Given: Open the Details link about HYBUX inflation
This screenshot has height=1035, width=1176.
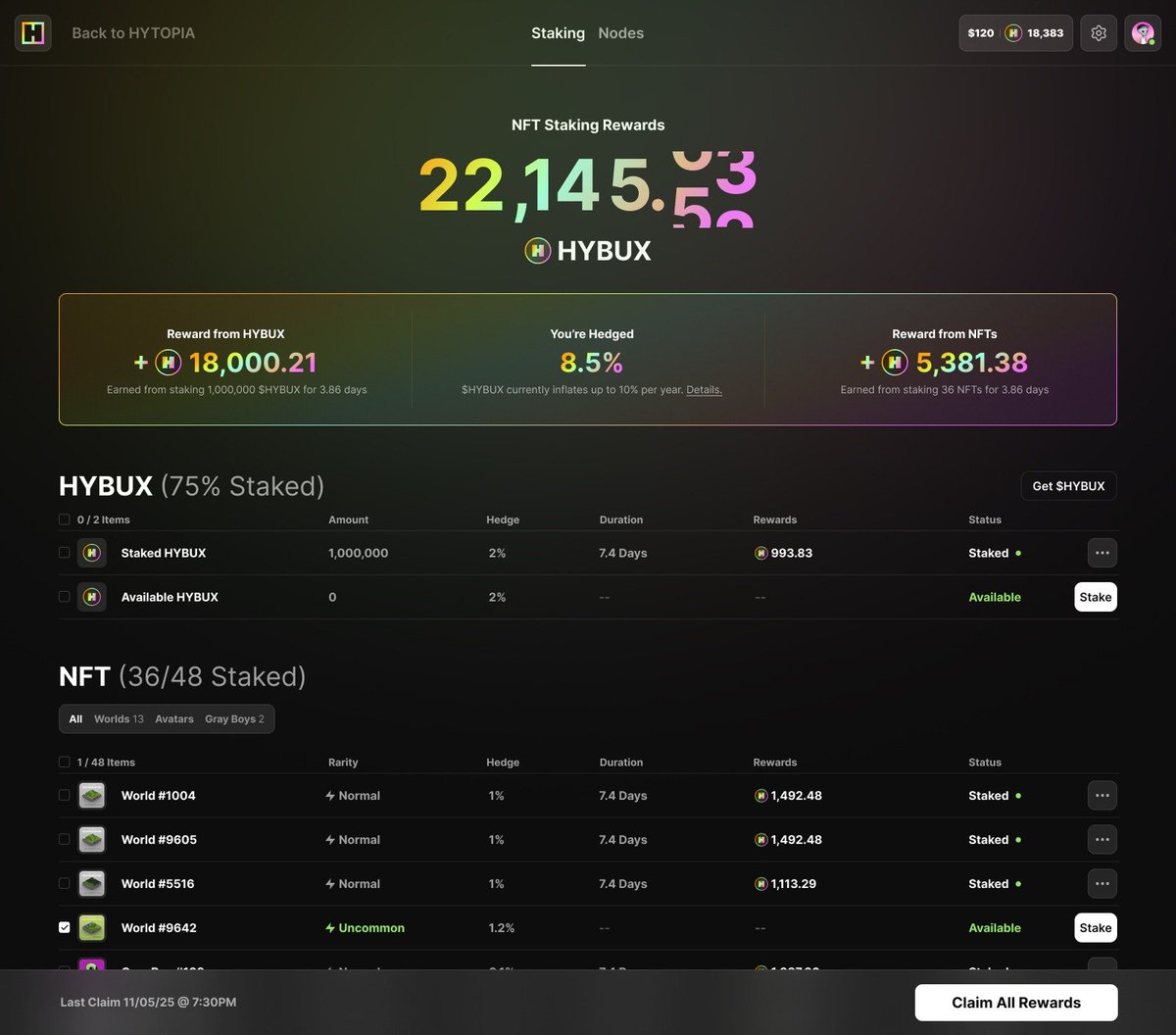Looking at the screenshot, I should tap(704, 389).
